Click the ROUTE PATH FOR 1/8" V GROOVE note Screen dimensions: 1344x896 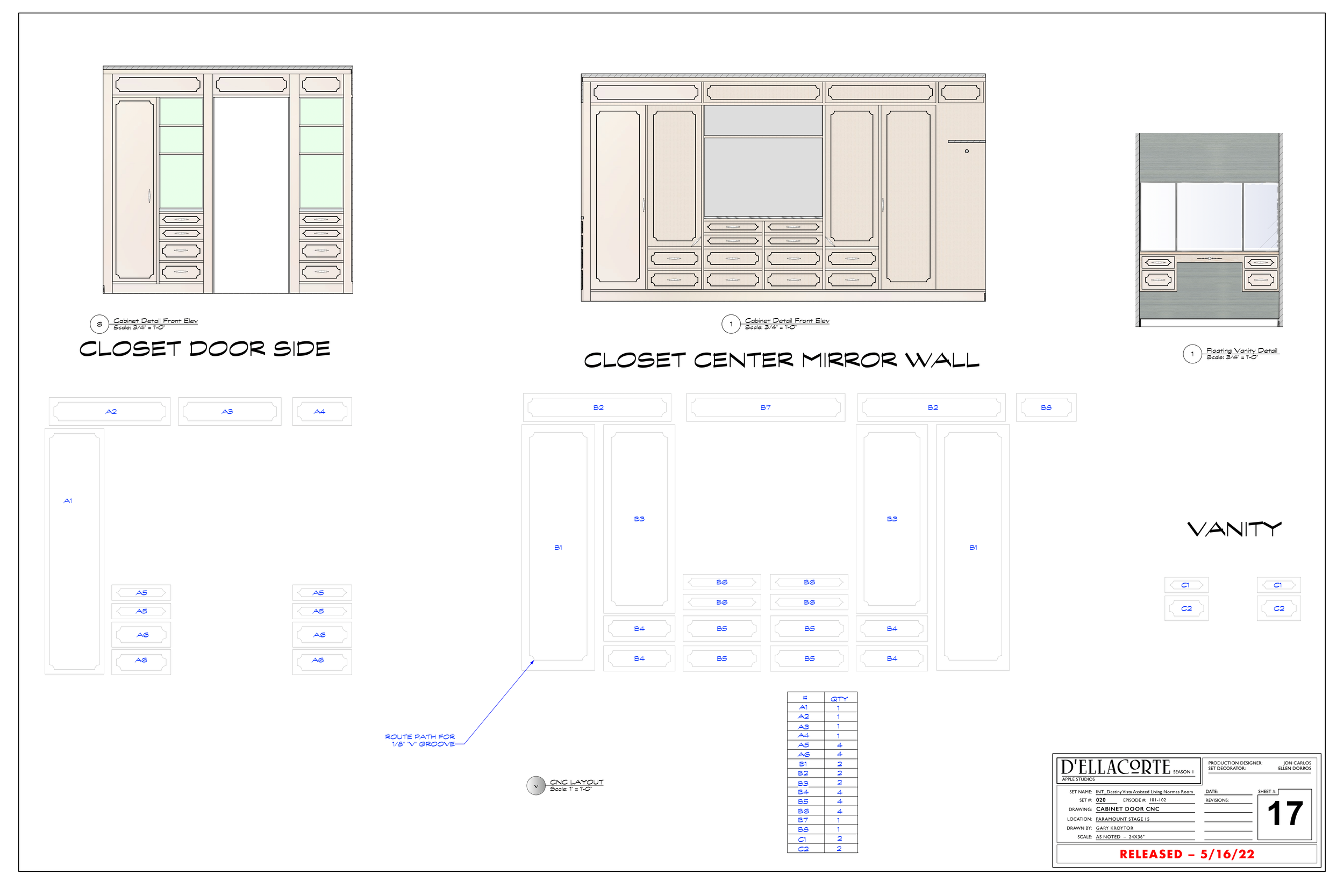pos(420,740)
